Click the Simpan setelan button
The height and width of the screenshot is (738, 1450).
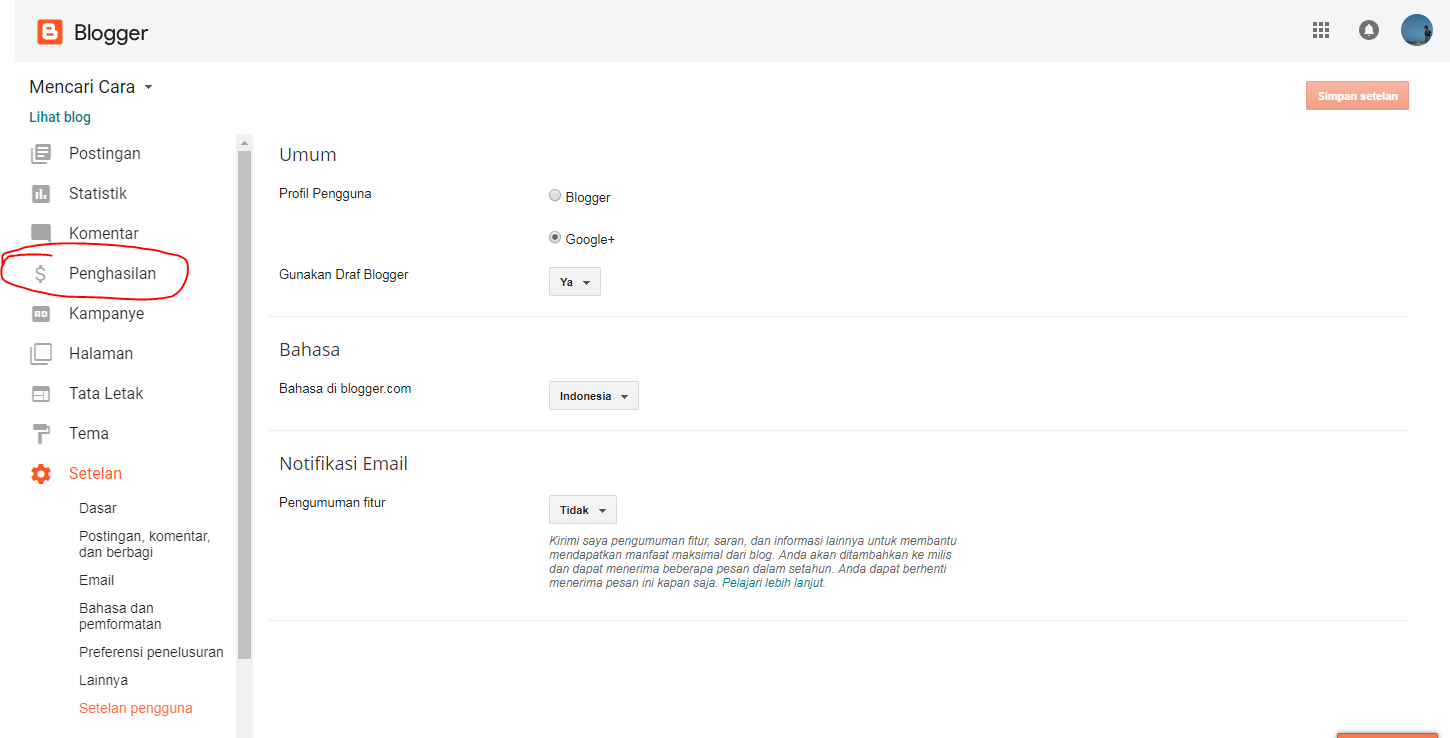pyautogui.click(x=1357, y=96)
